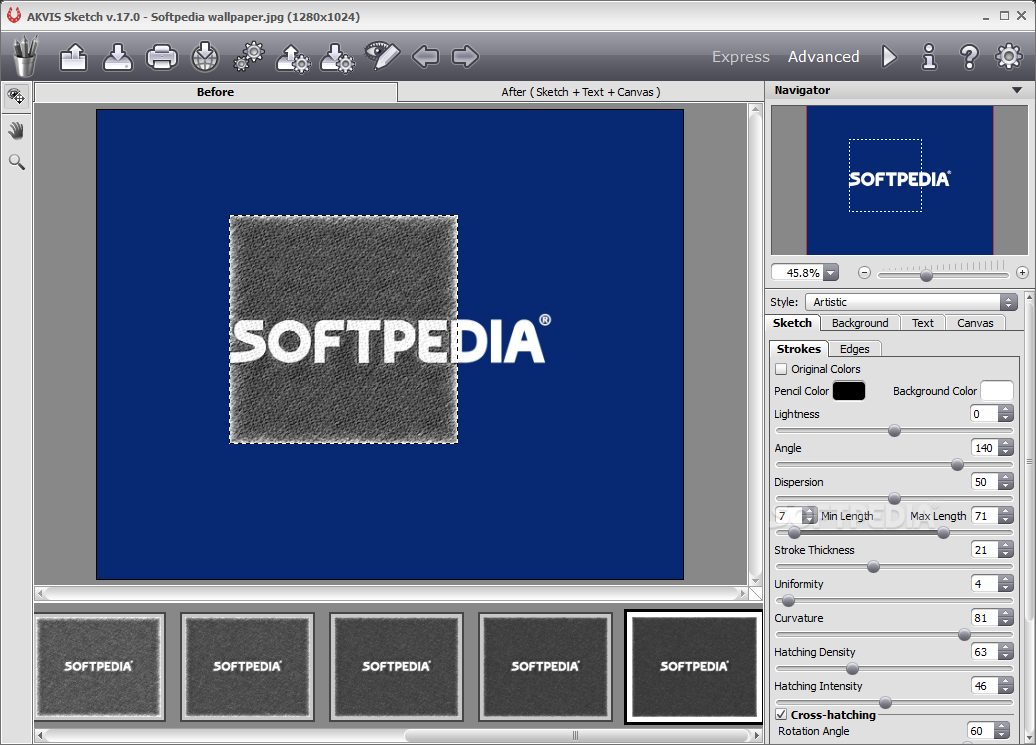Open the zoom percentage dropdown 45.8%

tap(829, 272)
